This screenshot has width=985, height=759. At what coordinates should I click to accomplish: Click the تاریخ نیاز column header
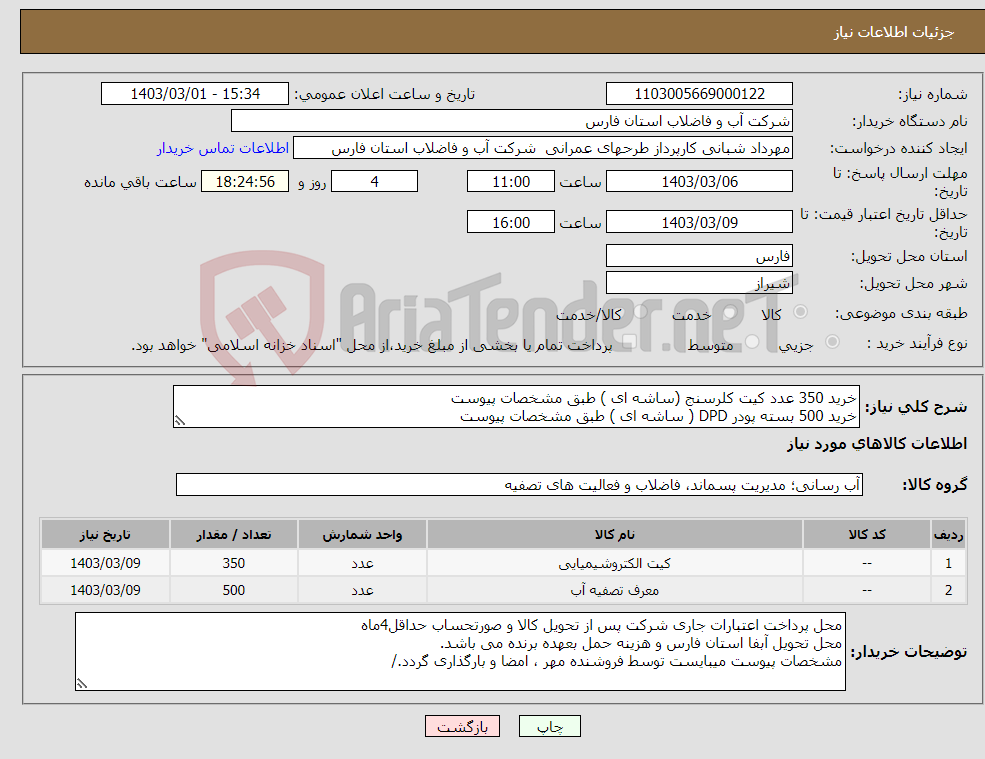[106, 535]
